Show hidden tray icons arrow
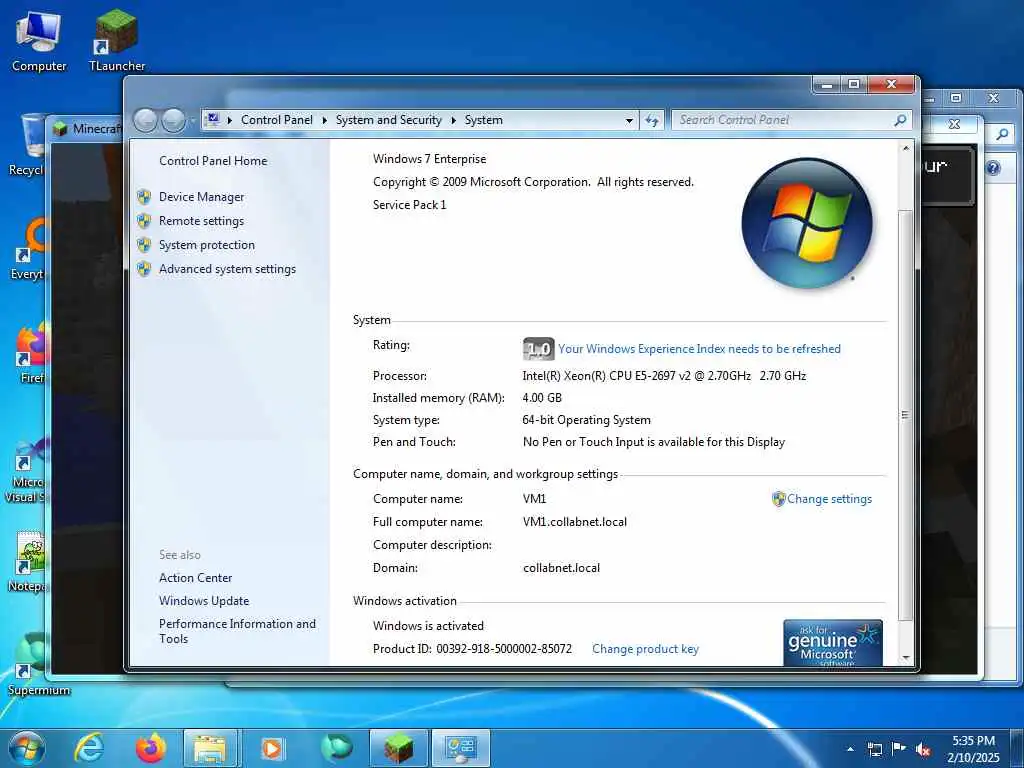 (850, 750)
